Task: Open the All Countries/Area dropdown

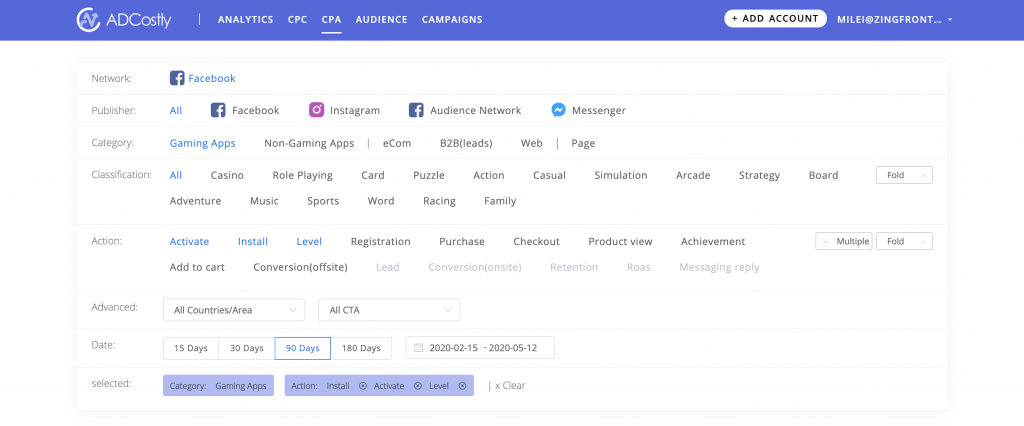Action: (234, 310)
